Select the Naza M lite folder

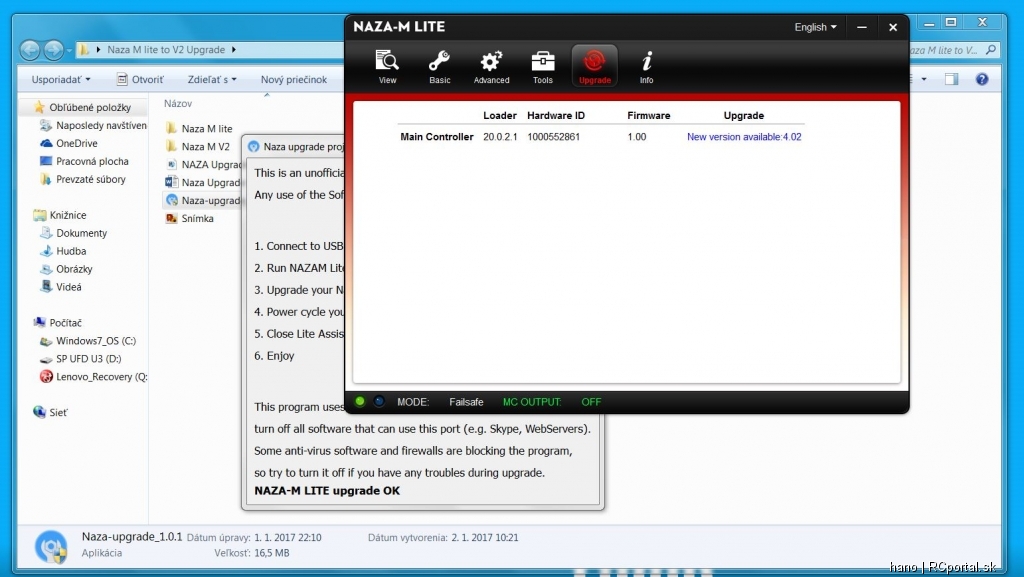199,129
